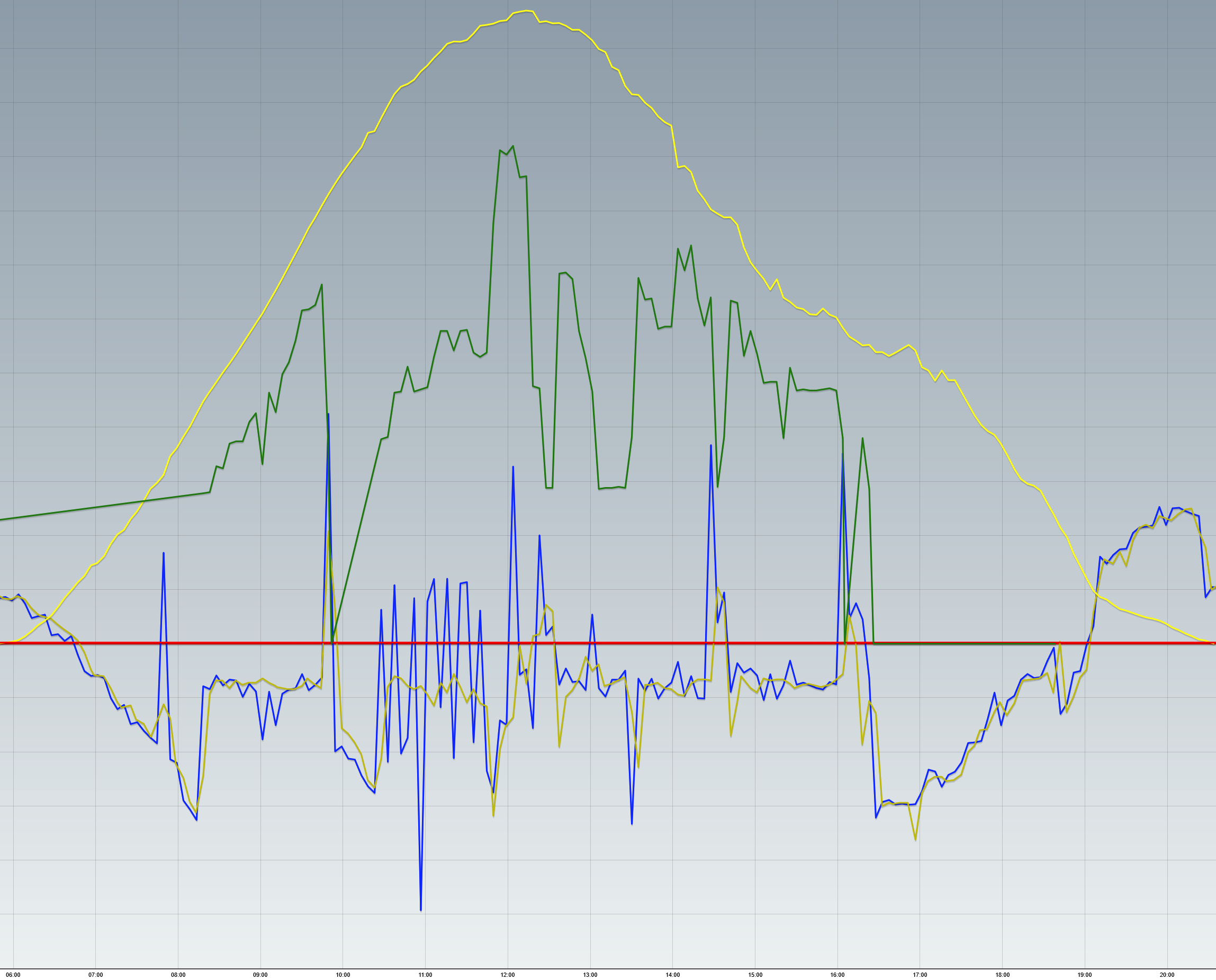Screen dimensions: 1216x980
Task: Click the topmost peak of bright yellow curve
Action: coord(526,11)
